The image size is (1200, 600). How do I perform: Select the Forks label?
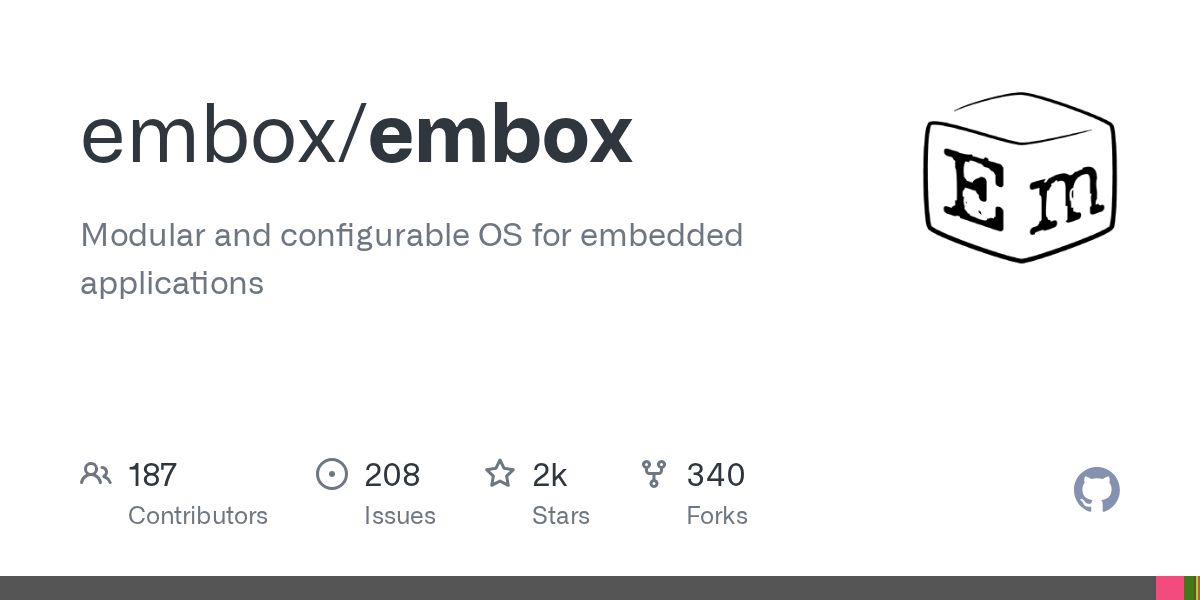pyautogui.click(x=717, y=516)
